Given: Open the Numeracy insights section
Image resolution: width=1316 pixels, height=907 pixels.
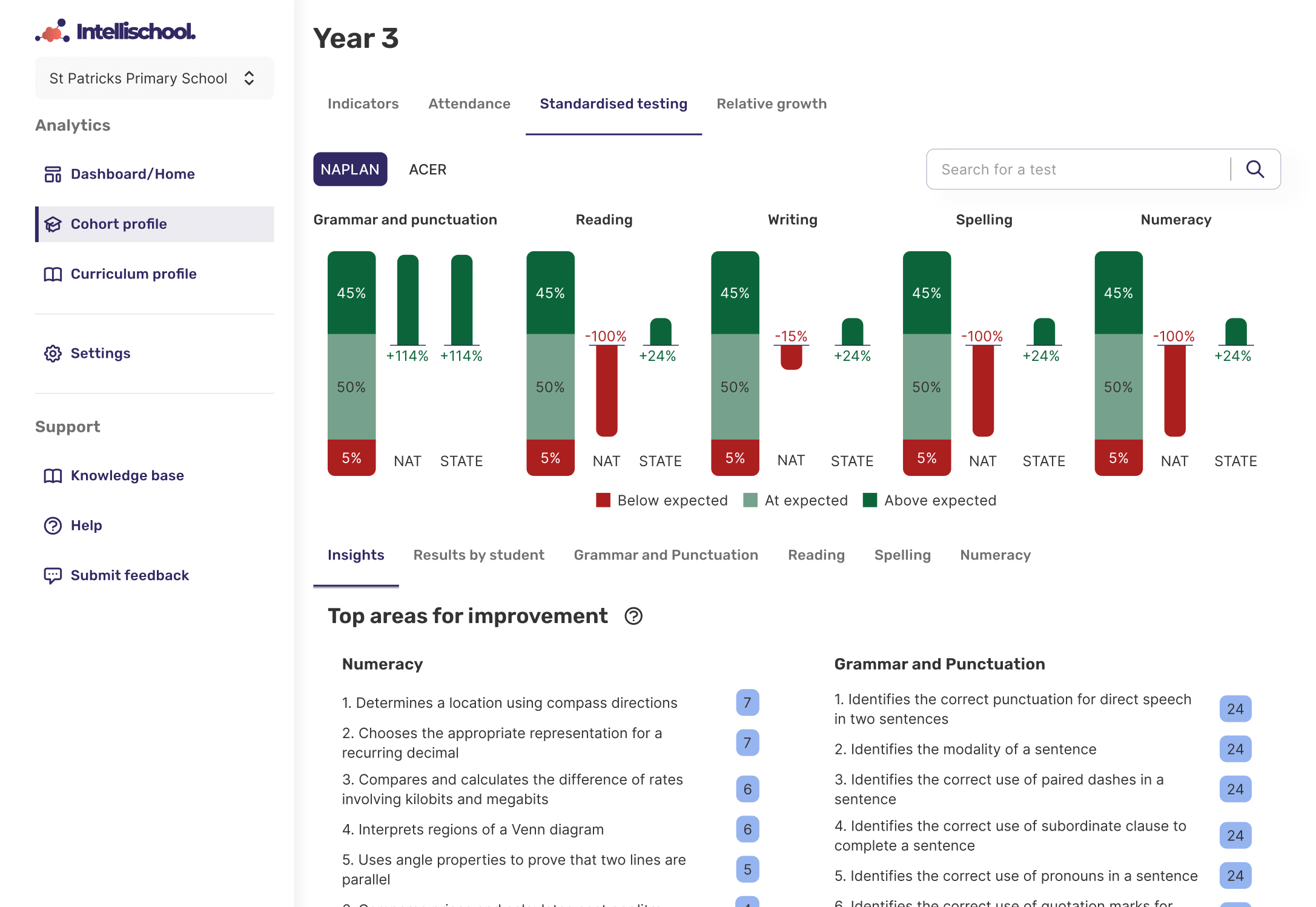Looking at the screenshot, I should point(995,555).
